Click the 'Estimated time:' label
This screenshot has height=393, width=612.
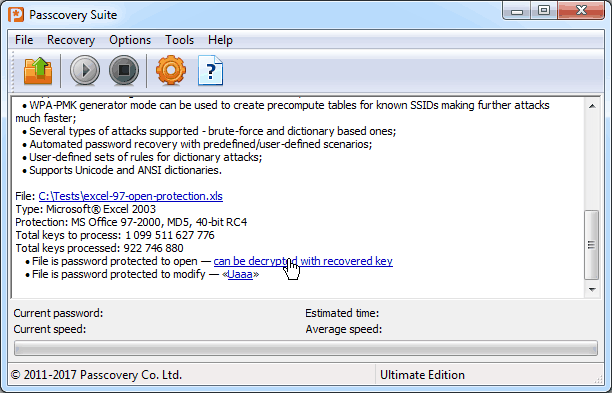[342, 313]
